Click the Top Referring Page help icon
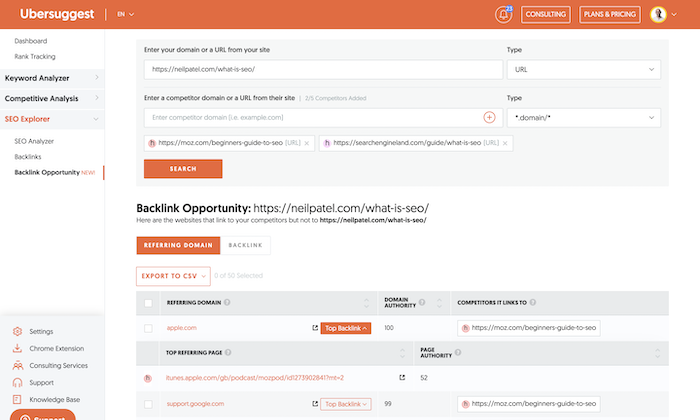Viewport: 700px width, 420px height. pos(228,352)
